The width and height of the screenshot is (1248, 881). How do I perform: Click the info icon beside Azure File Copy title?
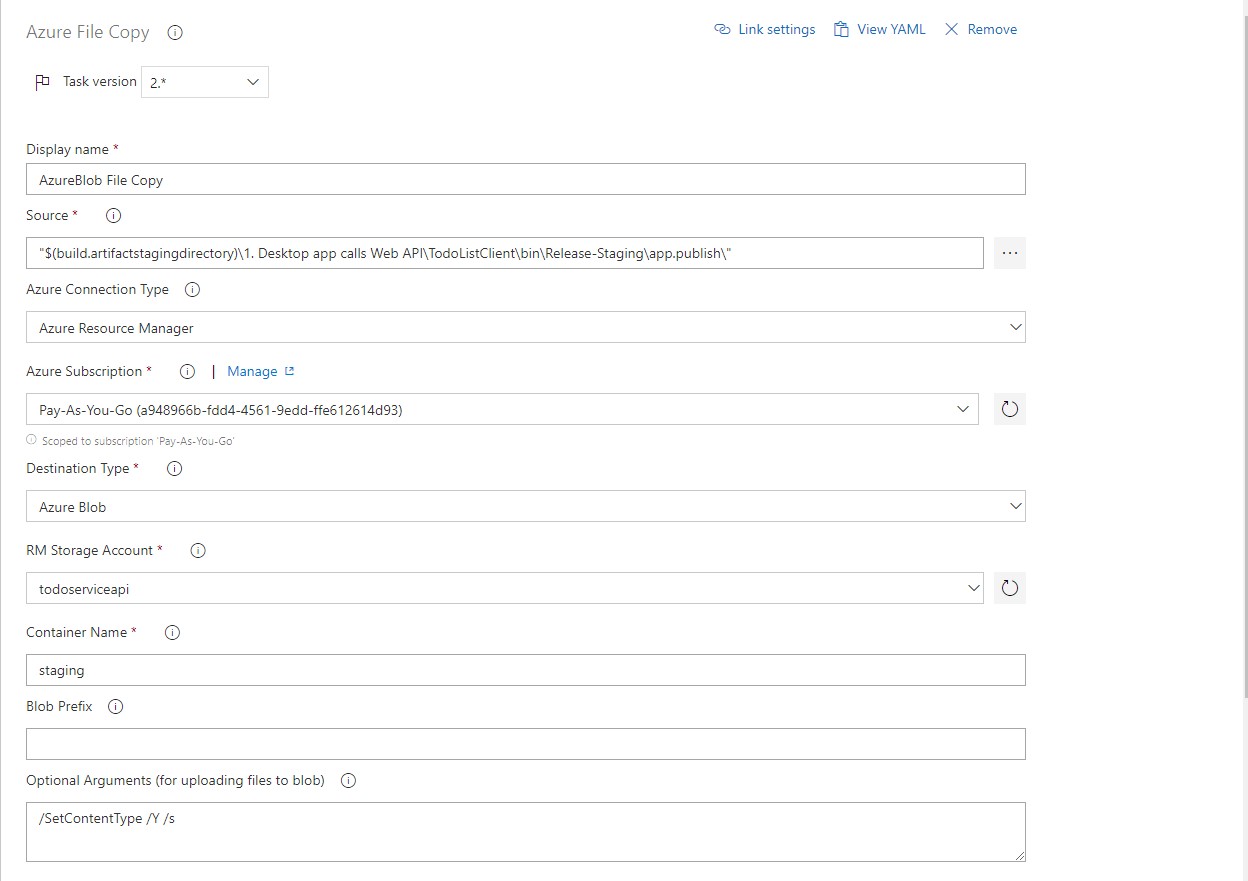coord(175,32)
